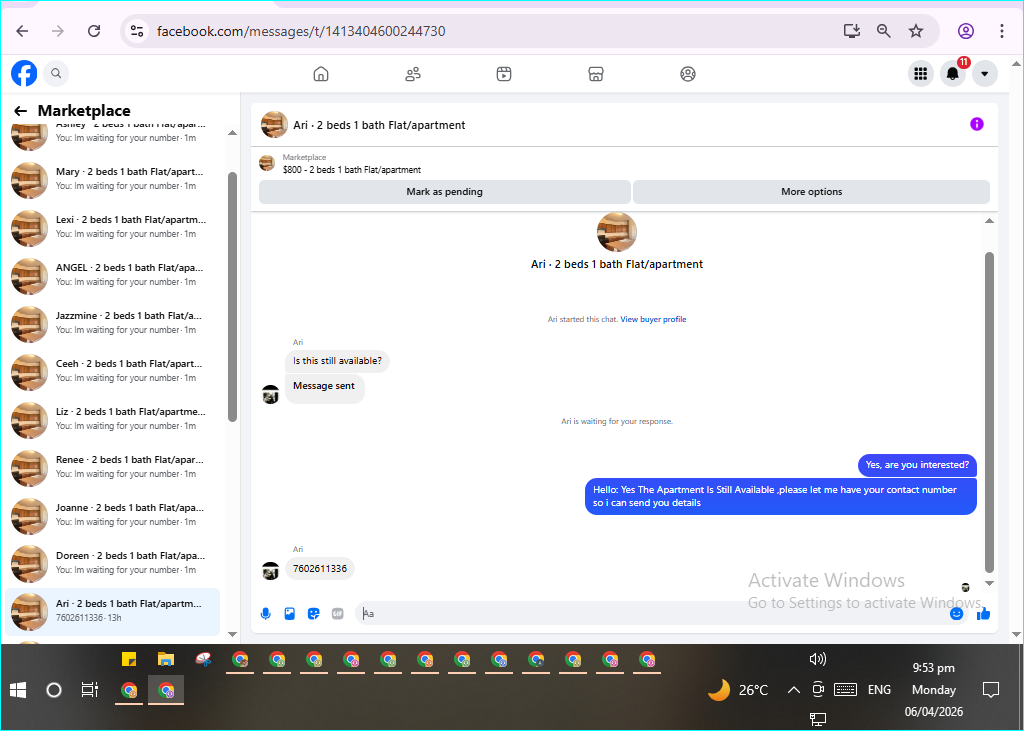Open File Explorer on taskbar
This screenshot has width=1024, height=731.
166,659
